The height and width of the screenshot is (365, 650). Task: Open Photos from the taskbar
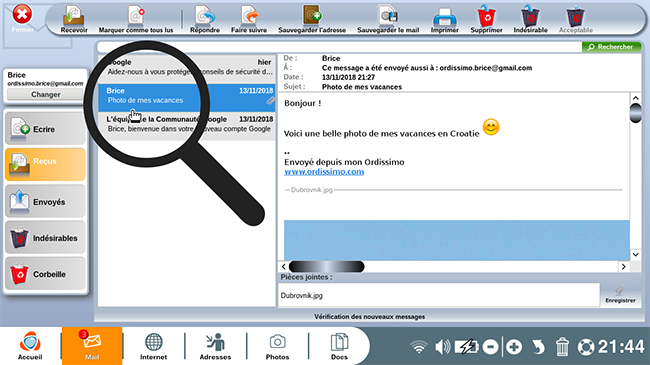click(x=277, y=346)
